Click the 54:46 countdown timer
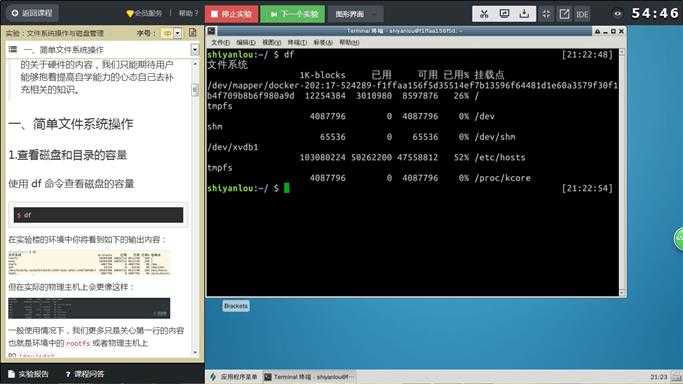683x384 pixels. [x=655, y=13]
